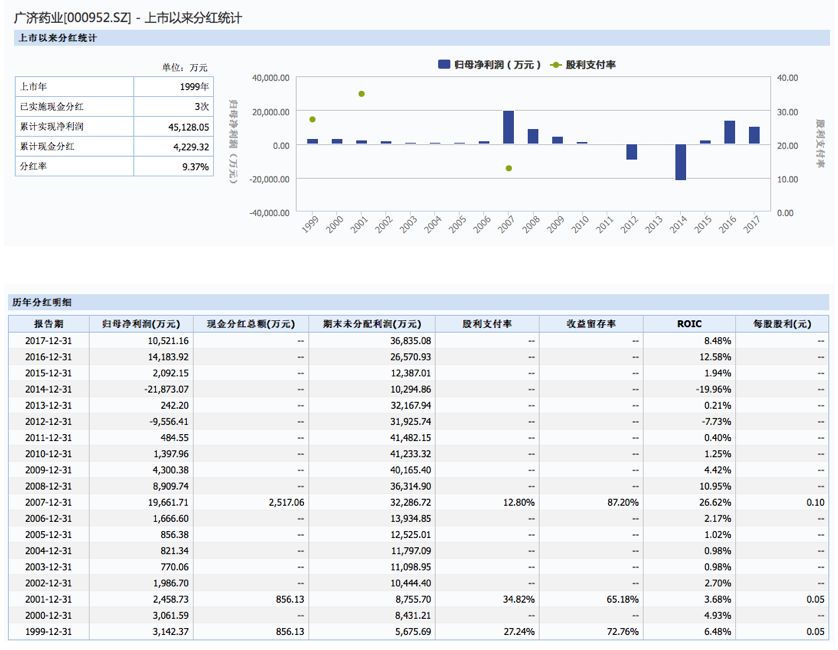Toggle the 股利支付率 legend green dot
Image resolution: width=838 pixels, height=650 pixels.
(556, 65)
